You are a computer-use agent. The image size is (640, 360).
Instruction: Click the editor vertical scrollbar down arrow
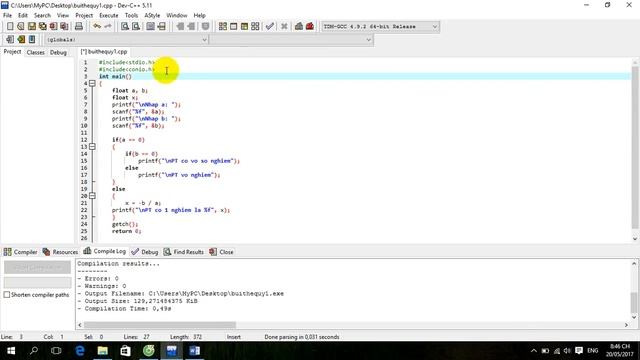635,239
